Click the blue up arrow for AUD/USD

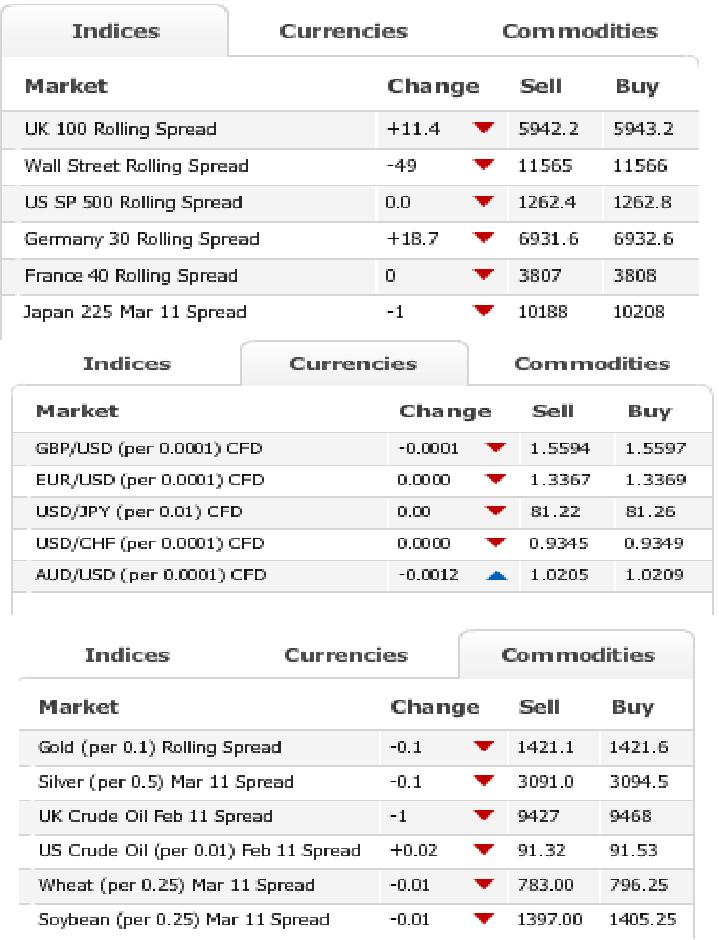[x=497, y=576]
